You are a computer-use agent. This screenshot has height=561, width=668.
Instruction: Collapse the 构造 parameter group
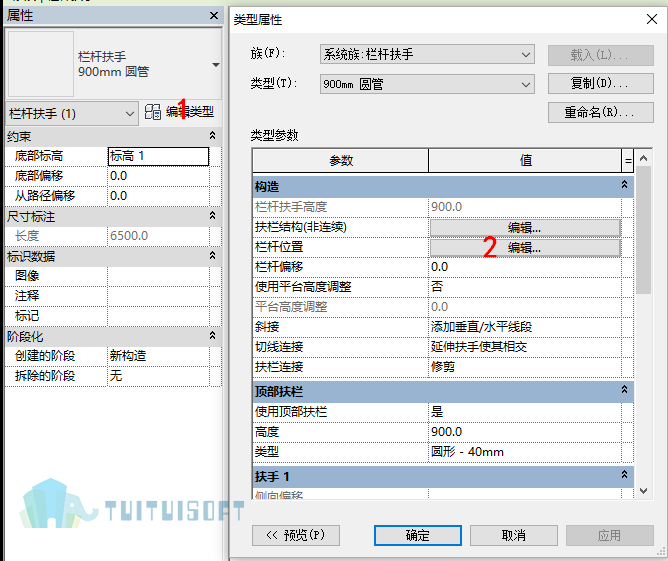624,184
